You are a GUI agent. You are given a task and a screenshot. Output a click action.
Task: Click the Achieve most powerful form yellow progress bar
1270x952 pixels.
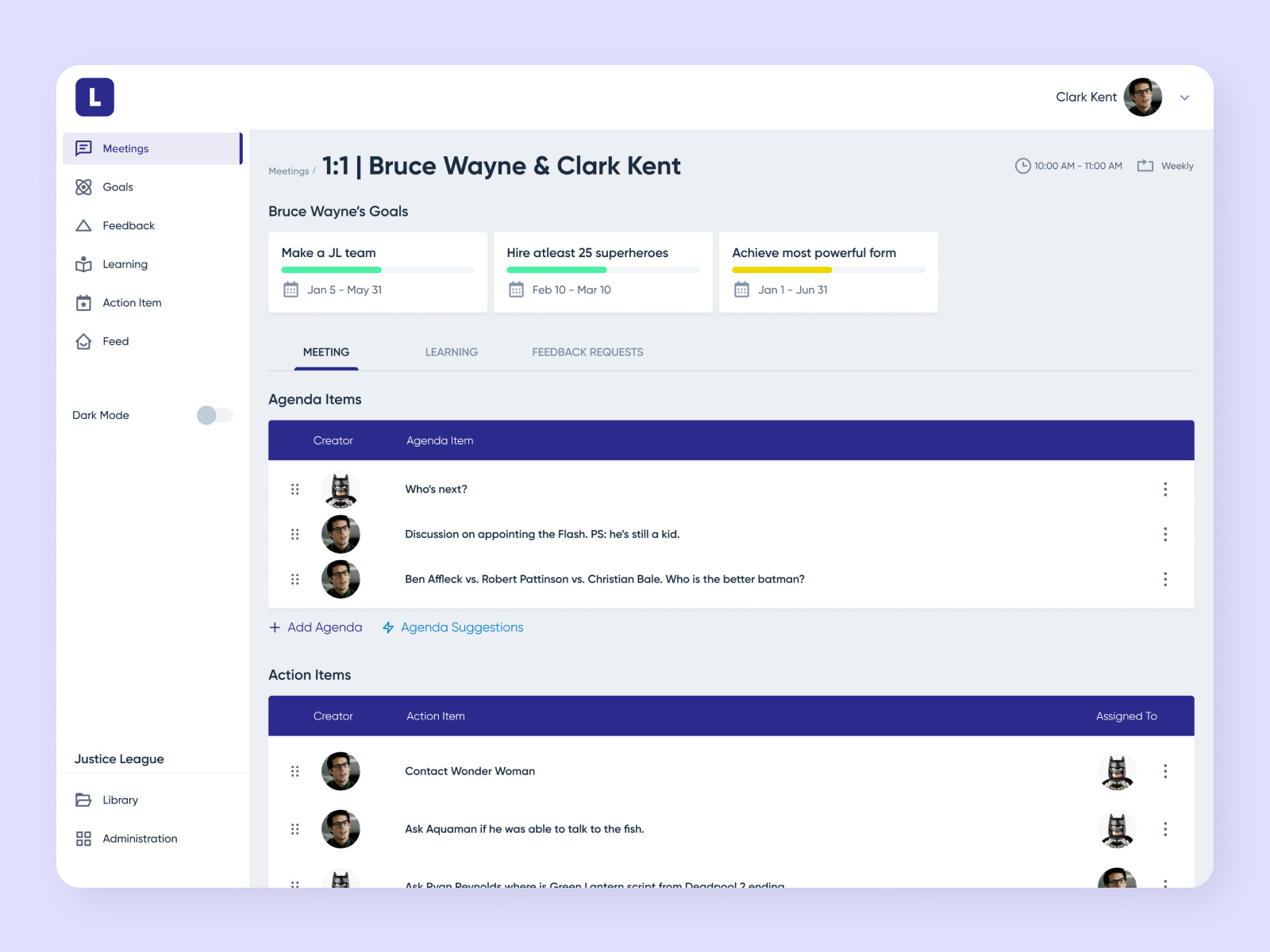[x=829, y=270]
